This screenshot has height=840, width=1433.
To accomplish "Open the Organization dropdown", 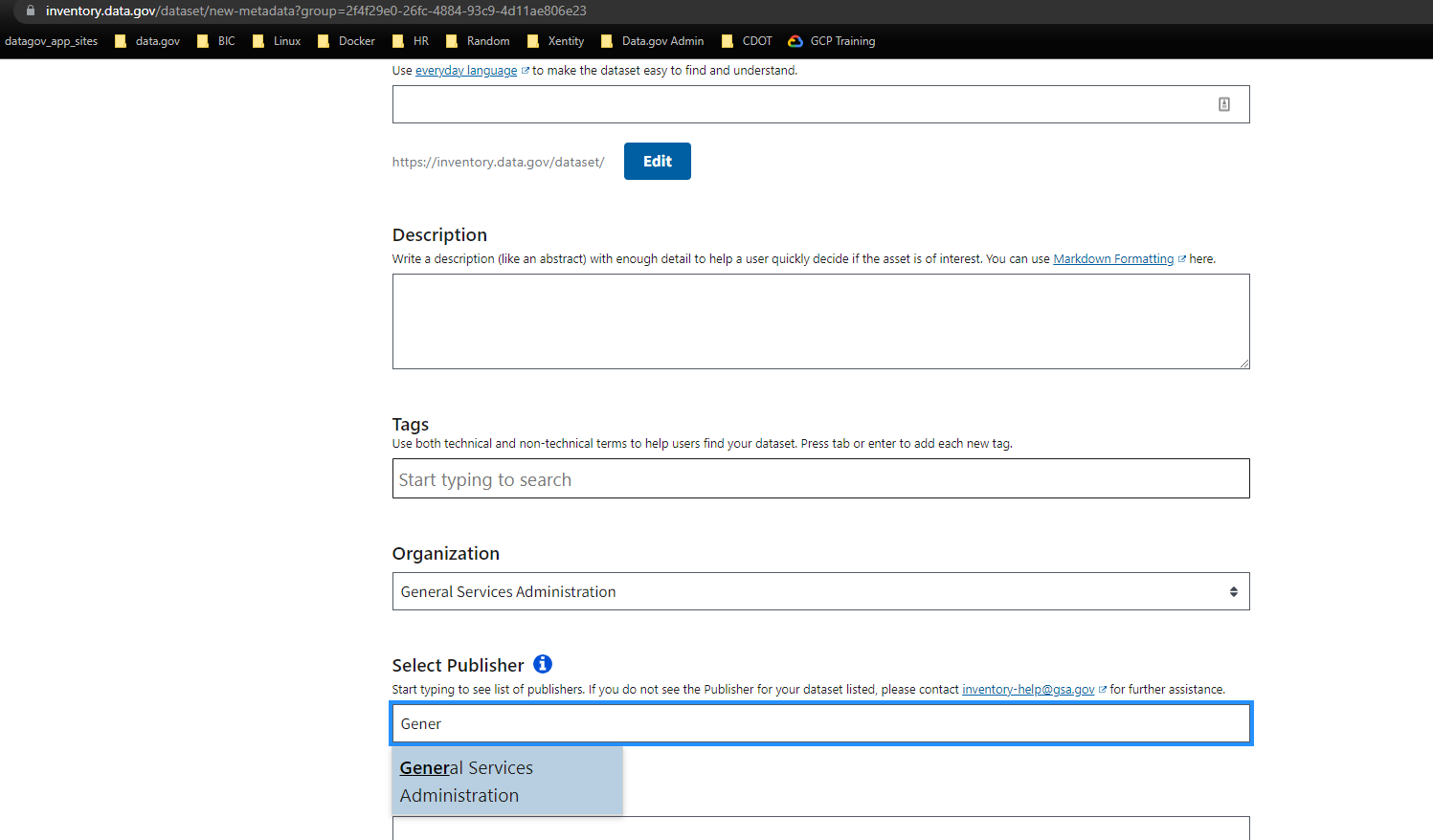I will pyautogui.click(x=820, y=591).
